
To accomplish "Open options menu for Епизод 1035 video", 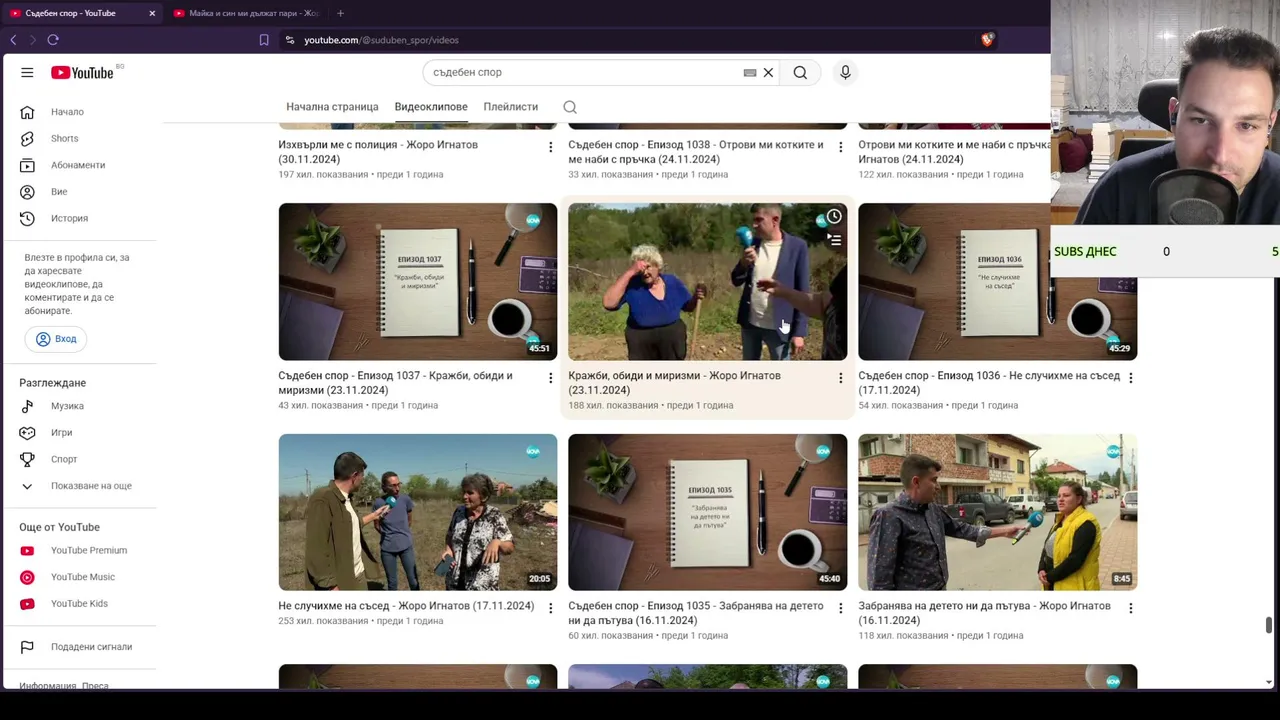I will [840, 607].
